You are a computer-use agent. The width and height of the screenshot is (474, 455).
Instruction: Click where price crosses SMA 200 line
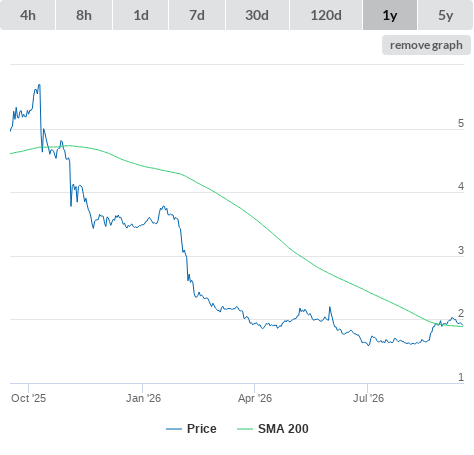coord(436,323)
